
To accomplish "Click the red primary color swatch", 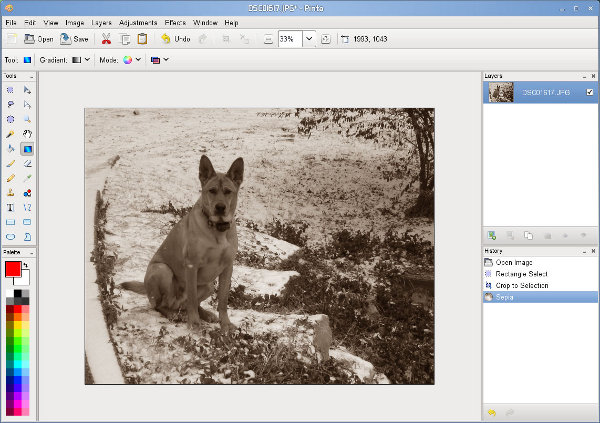I will [13, 269].
